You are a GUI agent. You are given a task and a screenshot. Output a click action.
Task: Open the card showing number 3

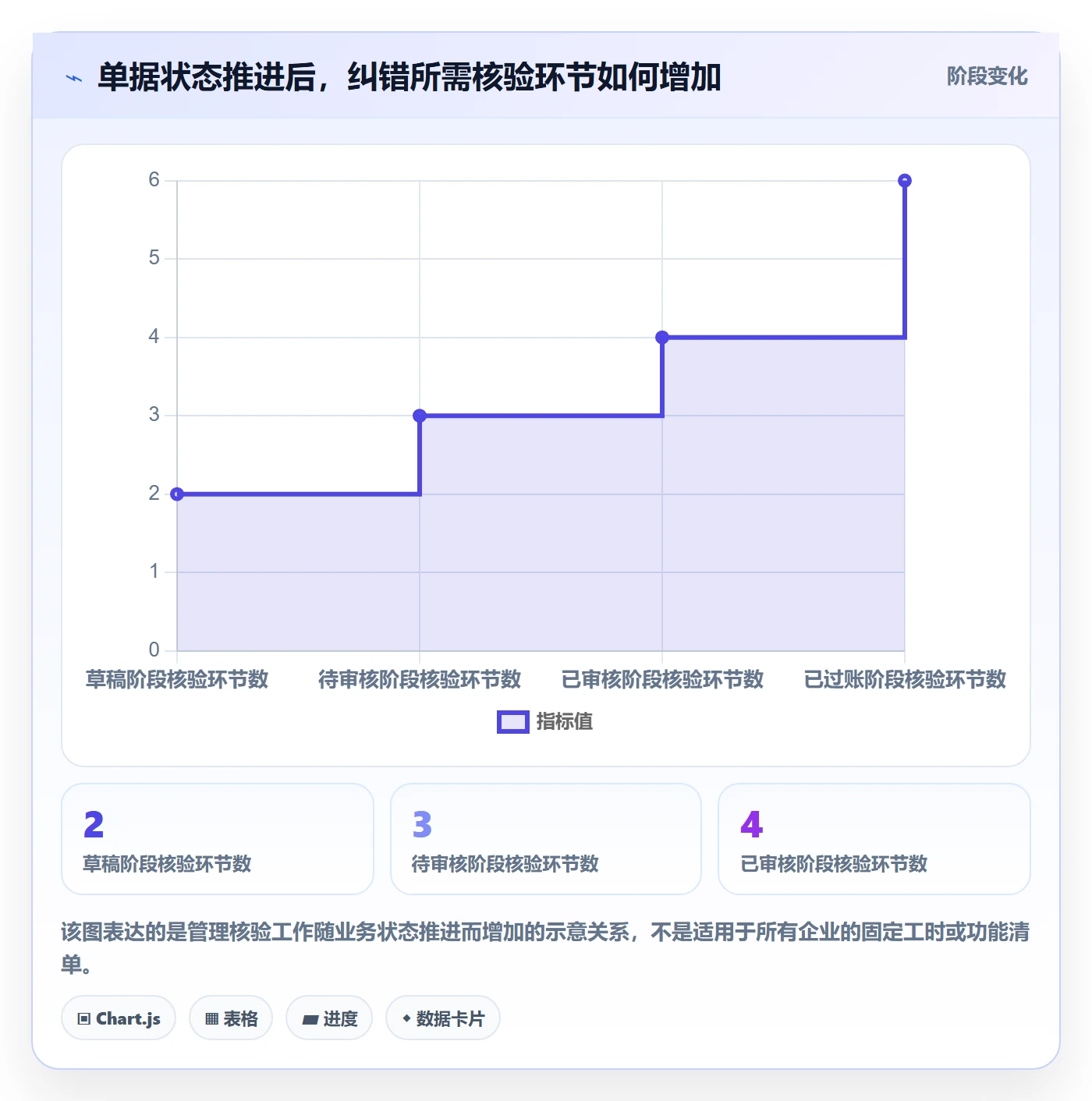click(x=546, y=839)
